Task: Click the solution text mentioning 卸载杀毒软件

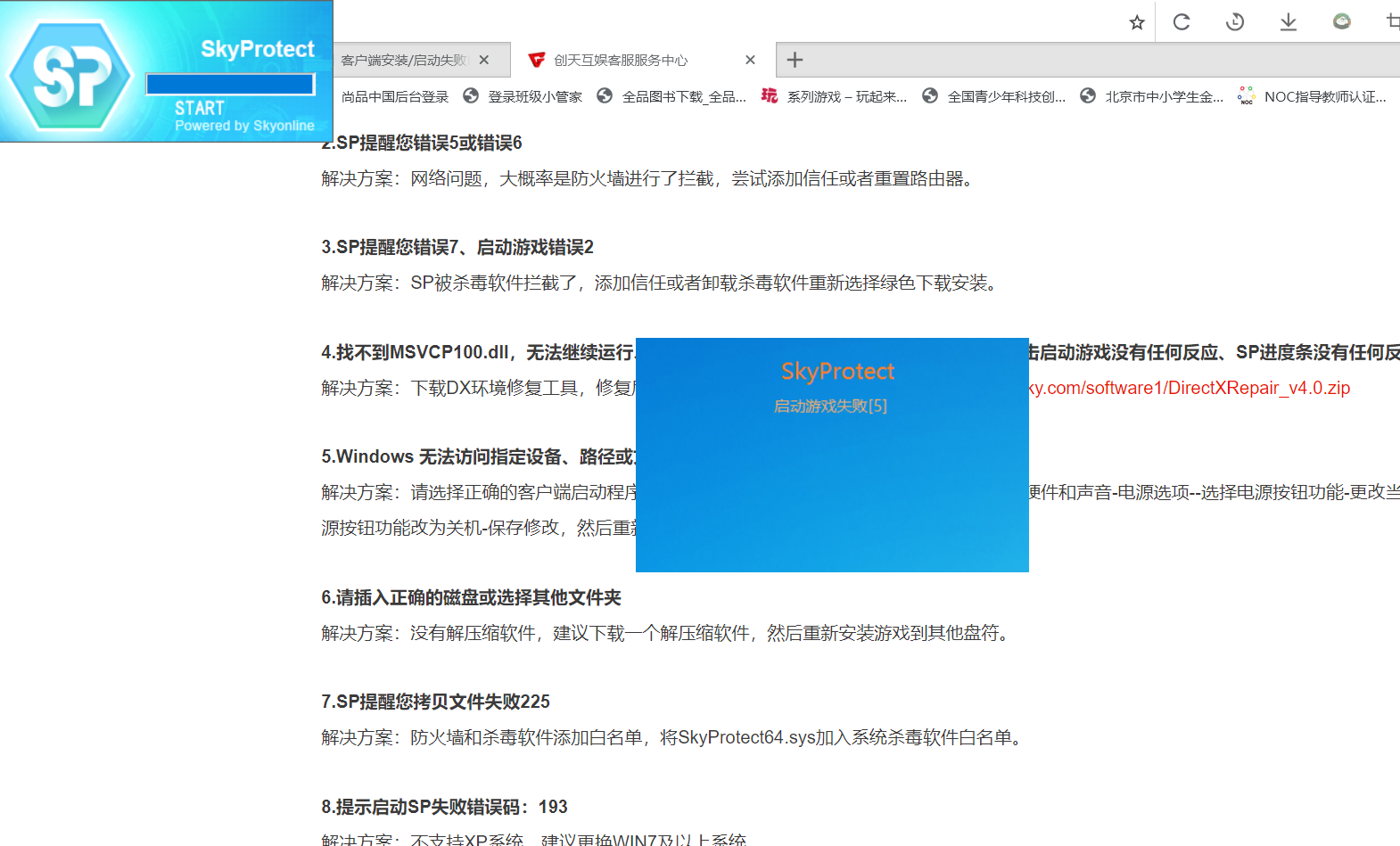Action: [659, 283]
